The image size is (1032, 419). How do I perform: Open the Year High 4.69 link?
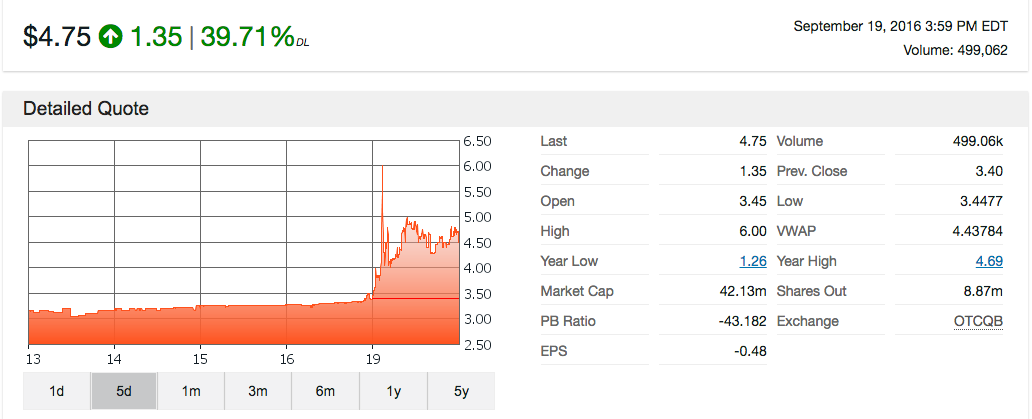point(988,262)
